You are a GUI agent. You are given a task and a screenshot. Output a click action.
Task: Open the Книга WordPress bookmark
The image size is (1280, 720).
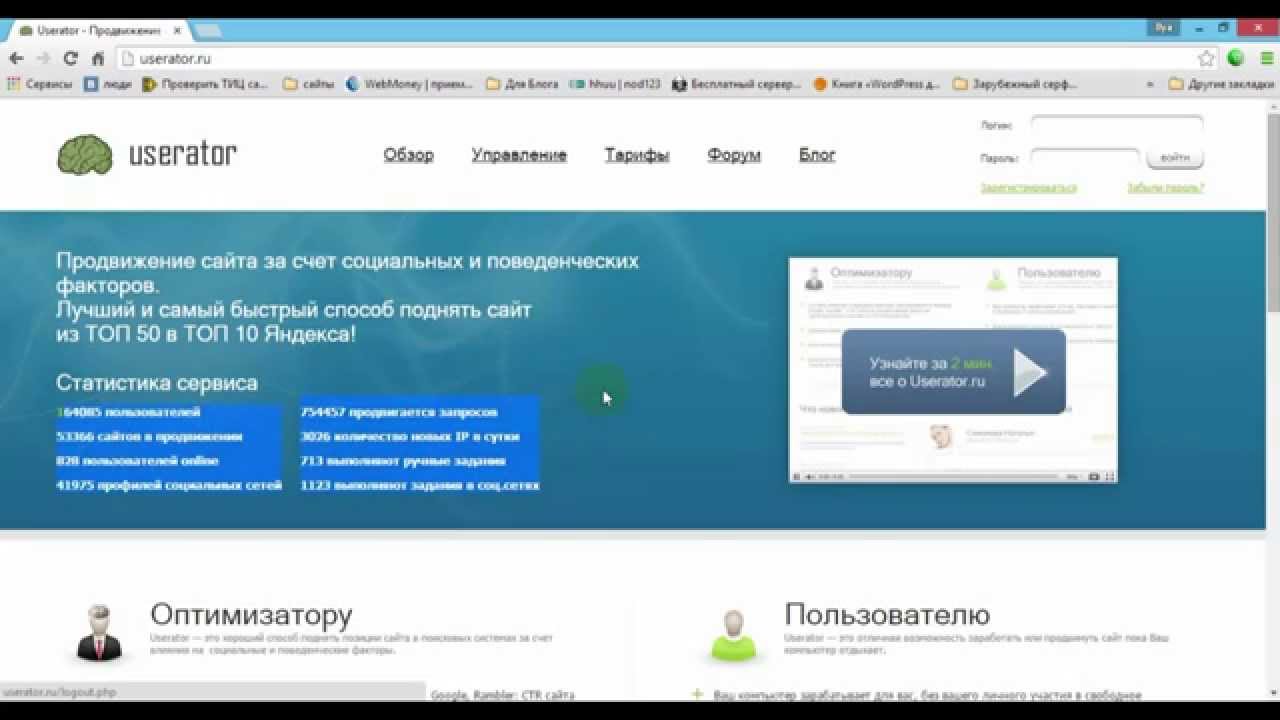coord(877,85)
